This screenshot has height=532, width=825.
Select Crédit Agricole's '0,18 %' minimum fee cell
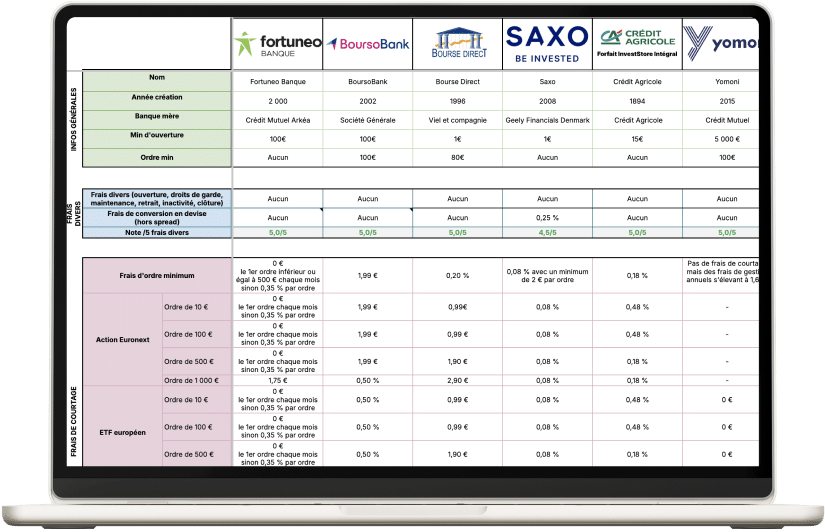coord(637,276)
